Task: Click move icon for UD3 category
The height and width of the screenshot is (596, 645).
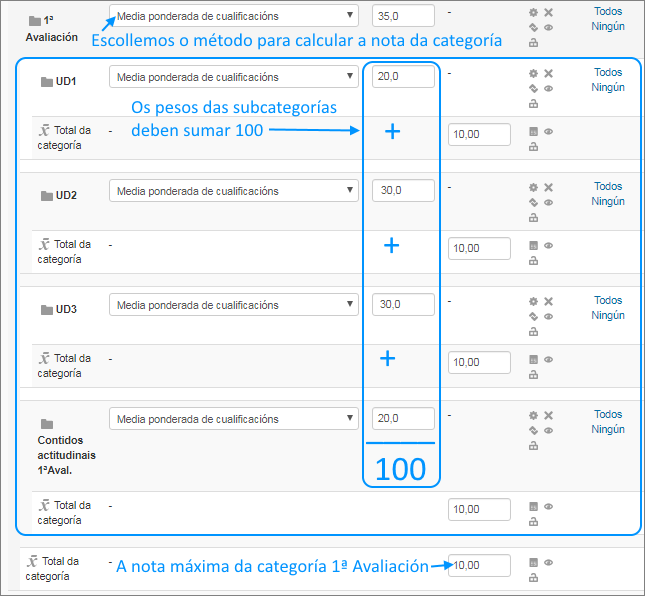Action: 533,316
